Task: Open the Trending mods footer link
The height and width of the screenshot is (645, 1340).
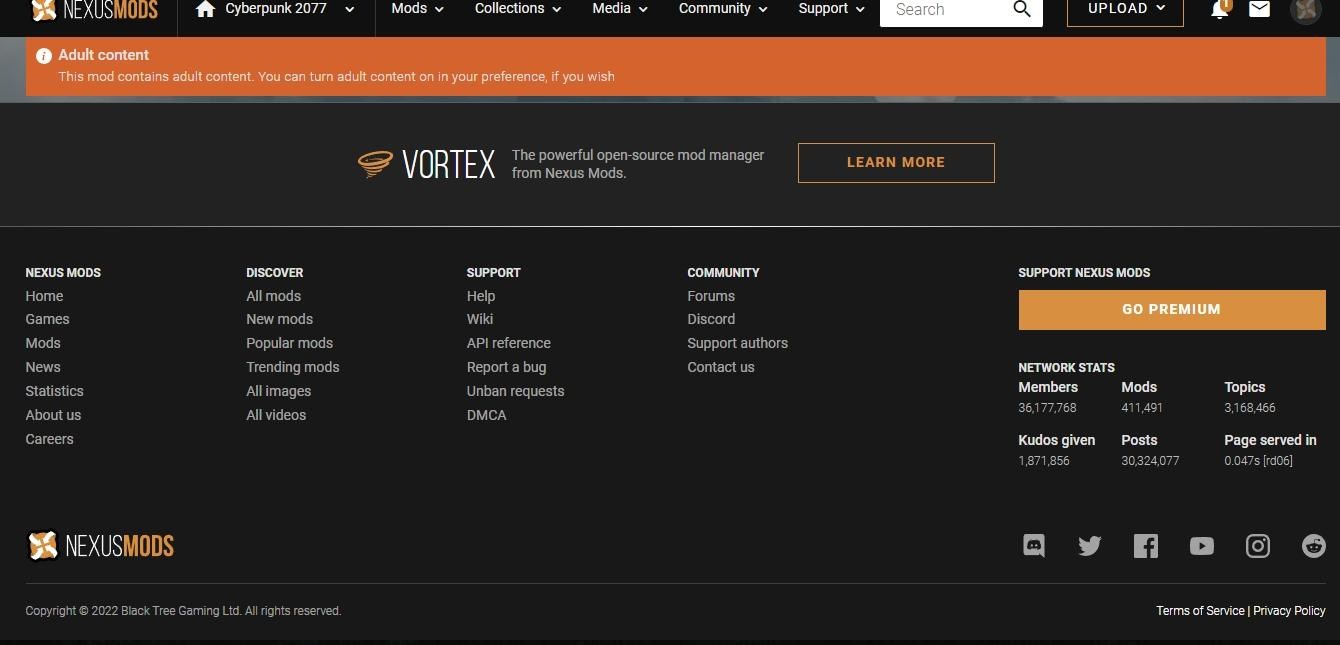Action: coord(293,367)
